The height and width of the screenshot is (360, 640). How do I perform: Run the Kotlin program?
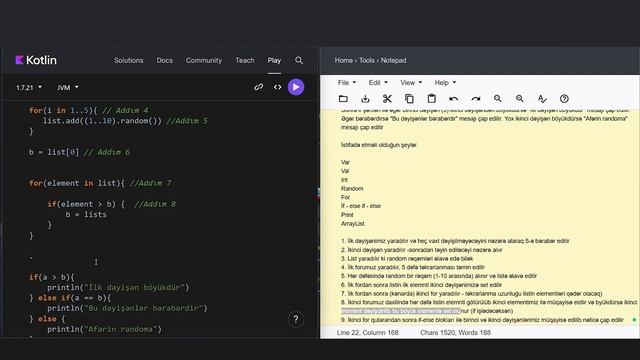pyautogui.click(x=296, y=87)
